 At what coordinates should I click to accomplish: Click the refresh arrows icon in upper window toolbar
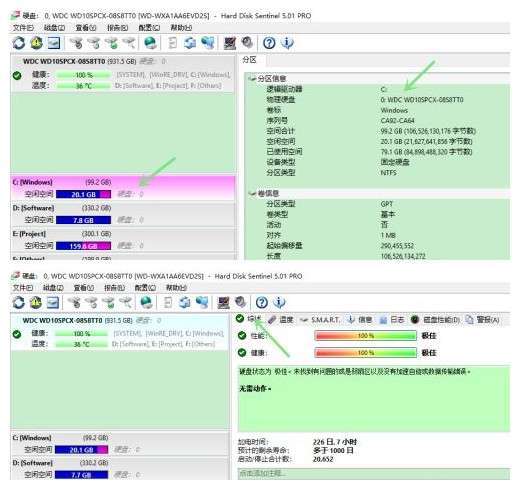[x=19, y=43]
